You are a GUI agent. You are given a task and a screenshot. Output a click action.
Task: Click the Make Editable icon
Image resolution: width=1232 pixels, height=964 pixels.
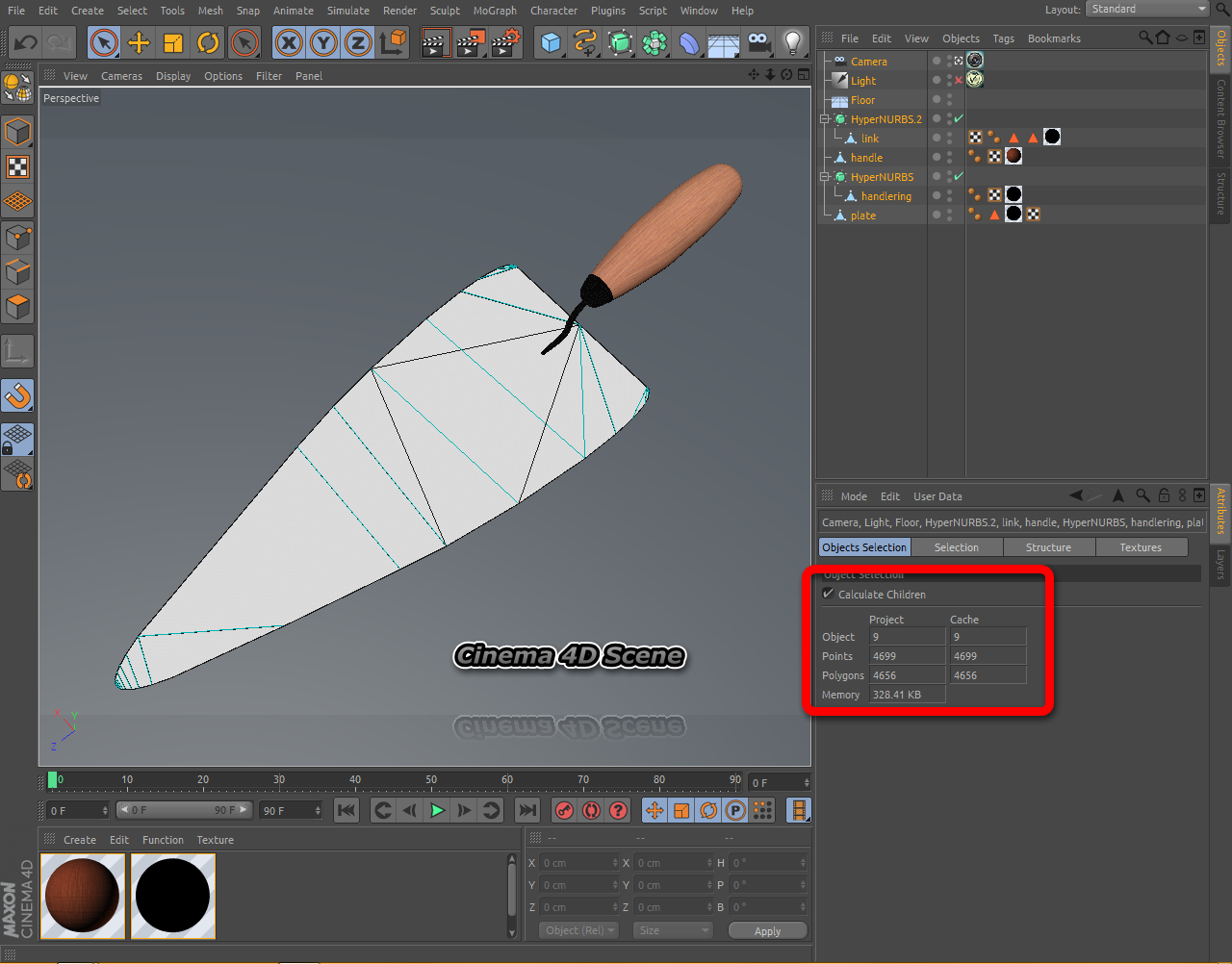click(x=18, y=88)
